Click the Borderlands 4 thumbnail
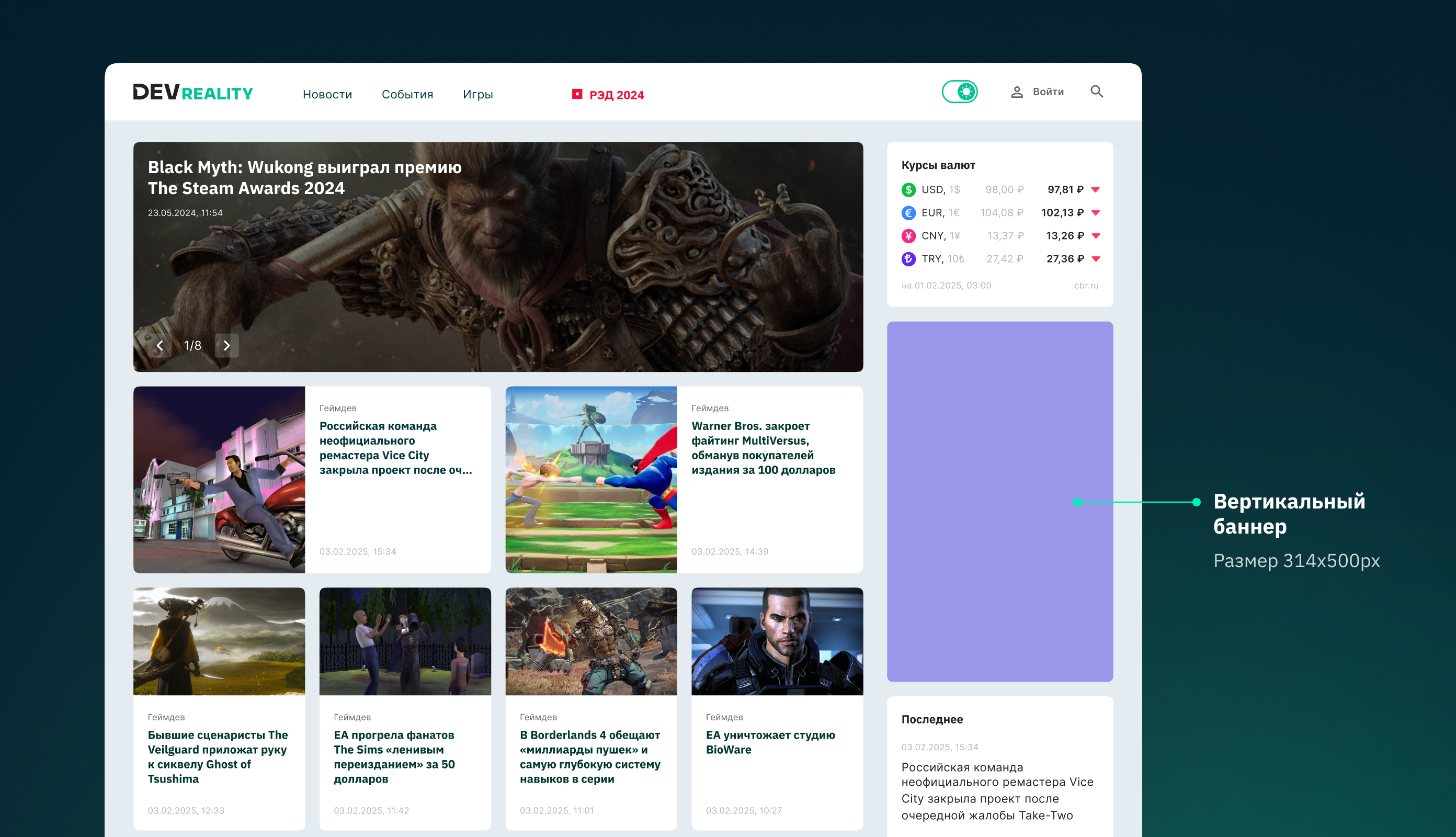 590,641
